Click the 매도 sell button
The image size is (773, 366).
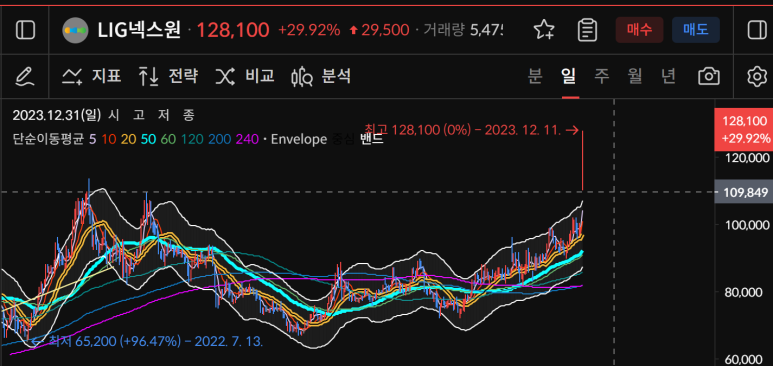coord(696,30)
